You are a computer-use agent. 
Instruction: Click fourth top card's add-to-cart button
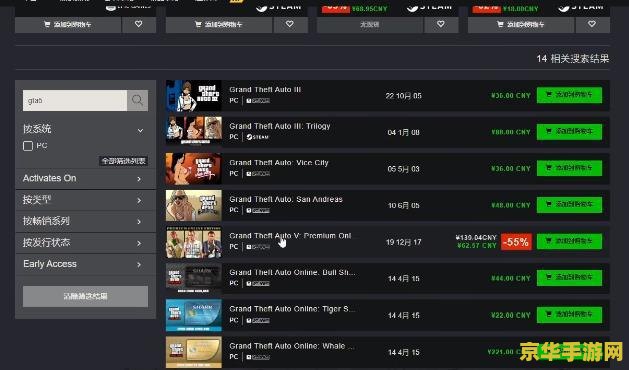click(x=521, y=24)
